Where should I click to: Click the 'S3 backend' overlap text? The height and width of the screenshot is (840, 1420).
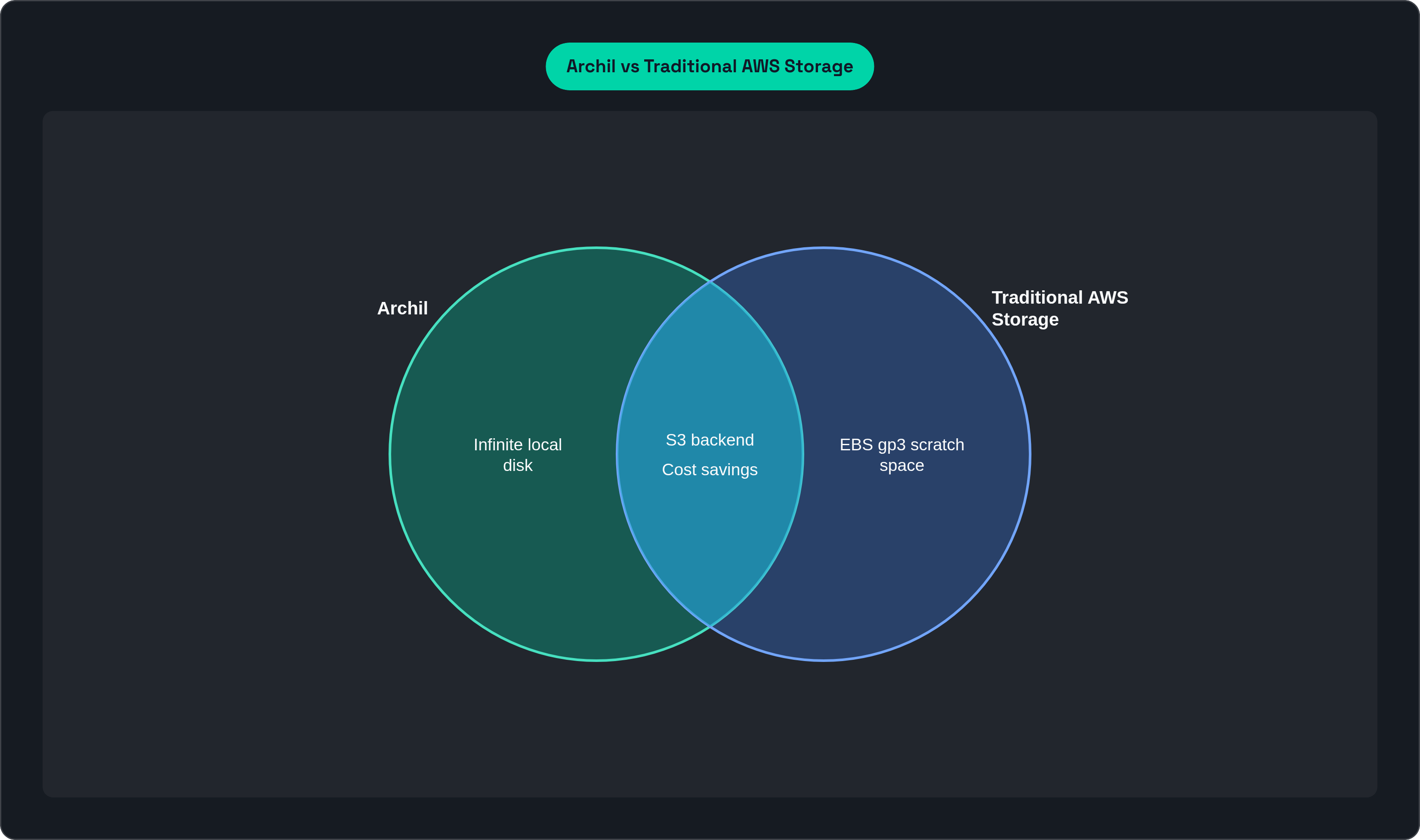pyautogui.click(x=710, y=440)
